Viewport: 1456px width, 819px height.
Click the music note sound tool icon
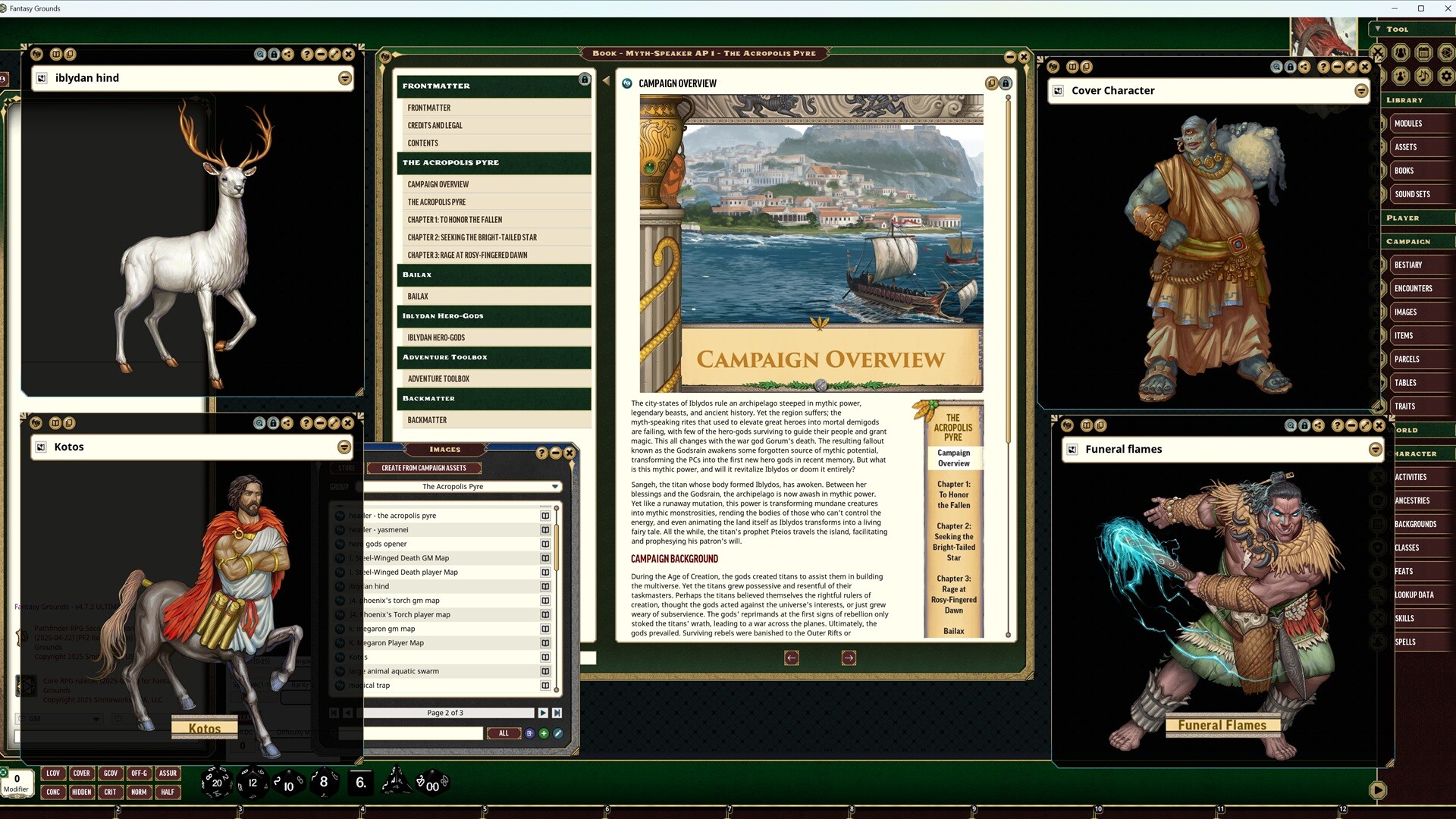[1424, 76]
